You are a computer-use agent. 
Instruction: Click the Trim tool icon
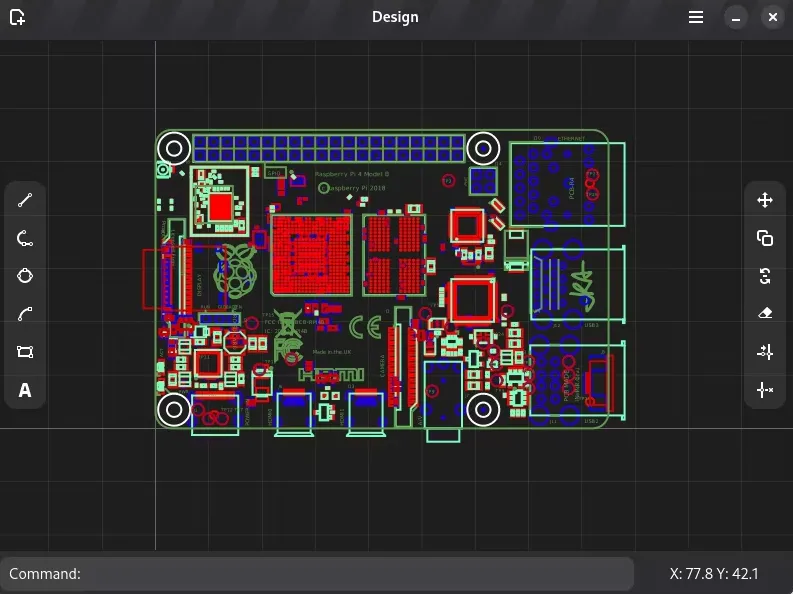click(765, 352)
